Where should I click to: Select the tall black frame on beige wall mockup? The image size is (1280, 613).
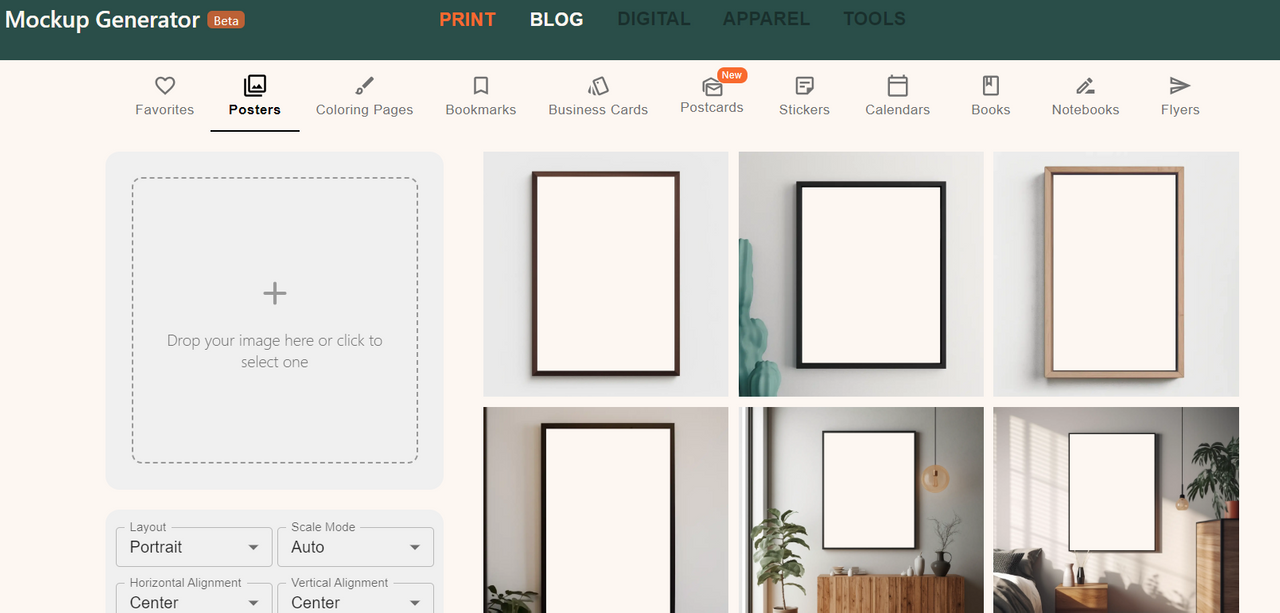(606, 510)
